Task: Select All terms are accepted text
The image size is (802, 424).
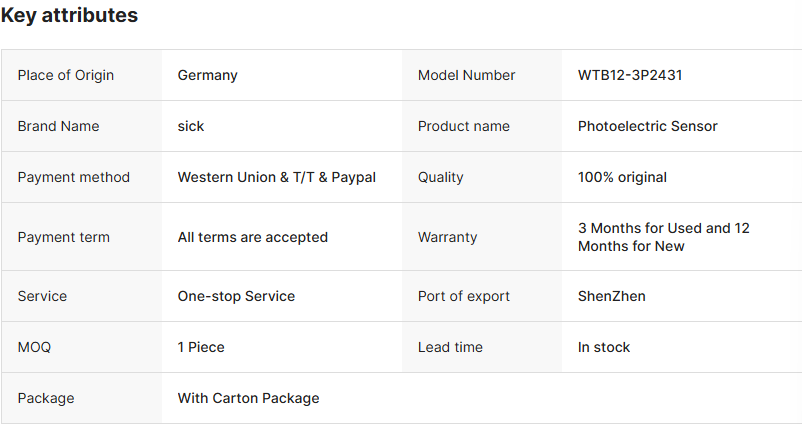Action: point(253,237)
